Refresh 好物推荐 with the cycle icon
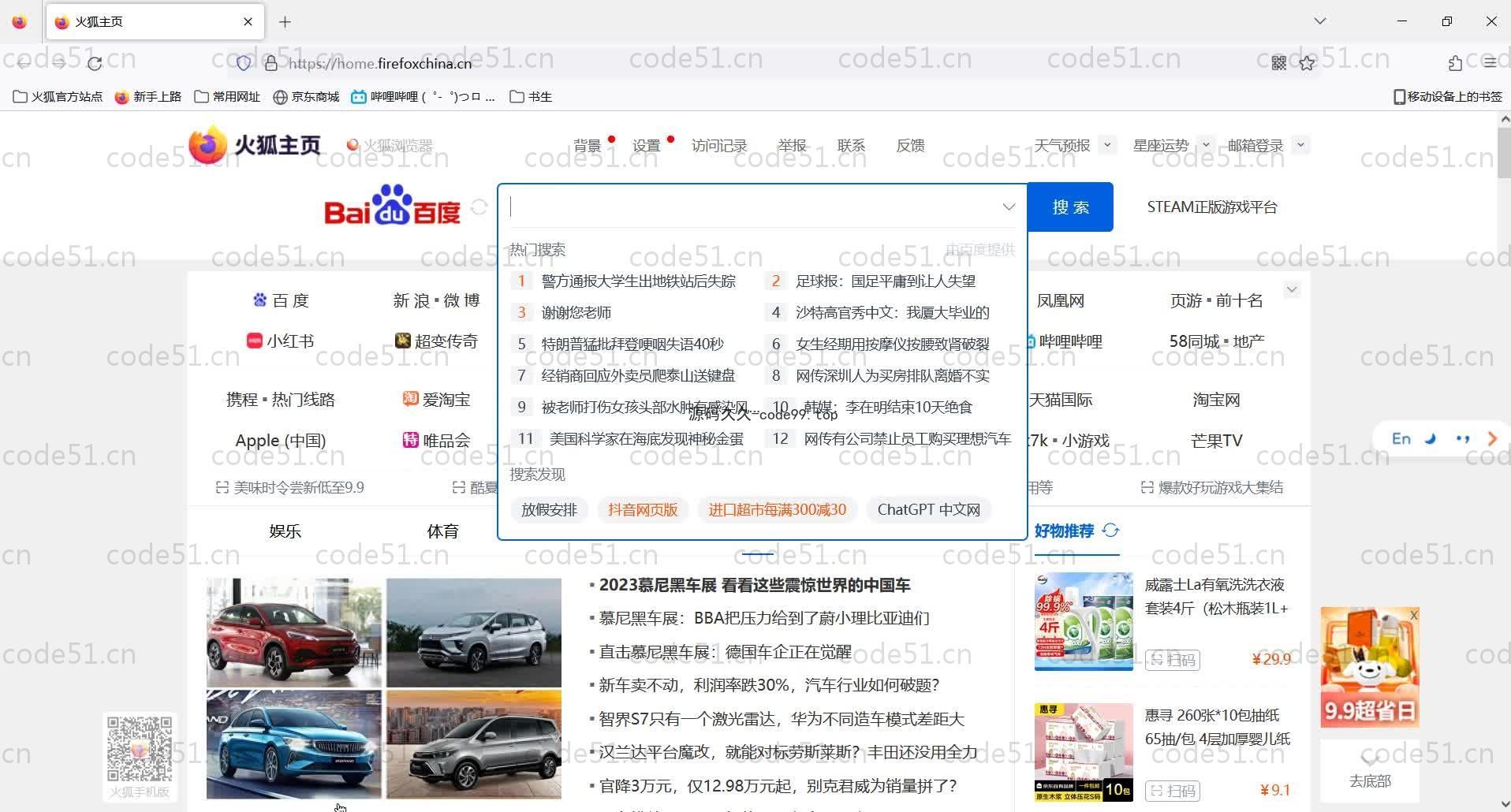 (x=1110, y=531)
